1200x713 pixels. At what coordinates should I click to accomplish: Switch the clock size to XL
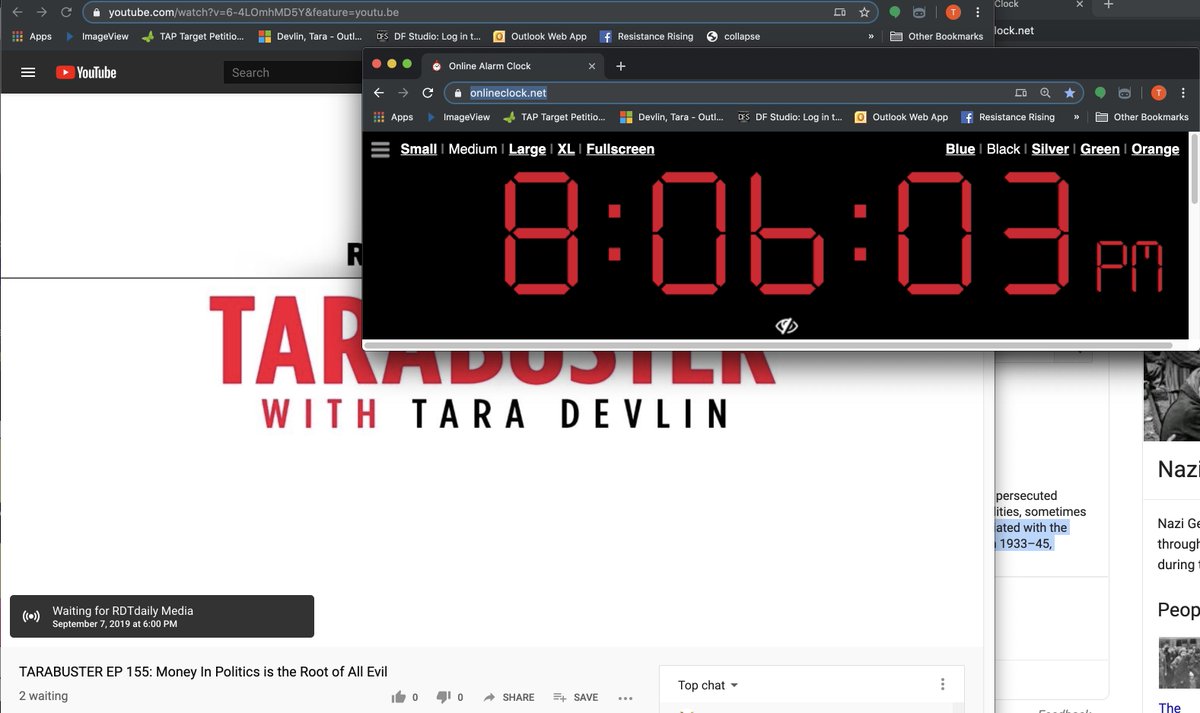(x=566, y=149)
